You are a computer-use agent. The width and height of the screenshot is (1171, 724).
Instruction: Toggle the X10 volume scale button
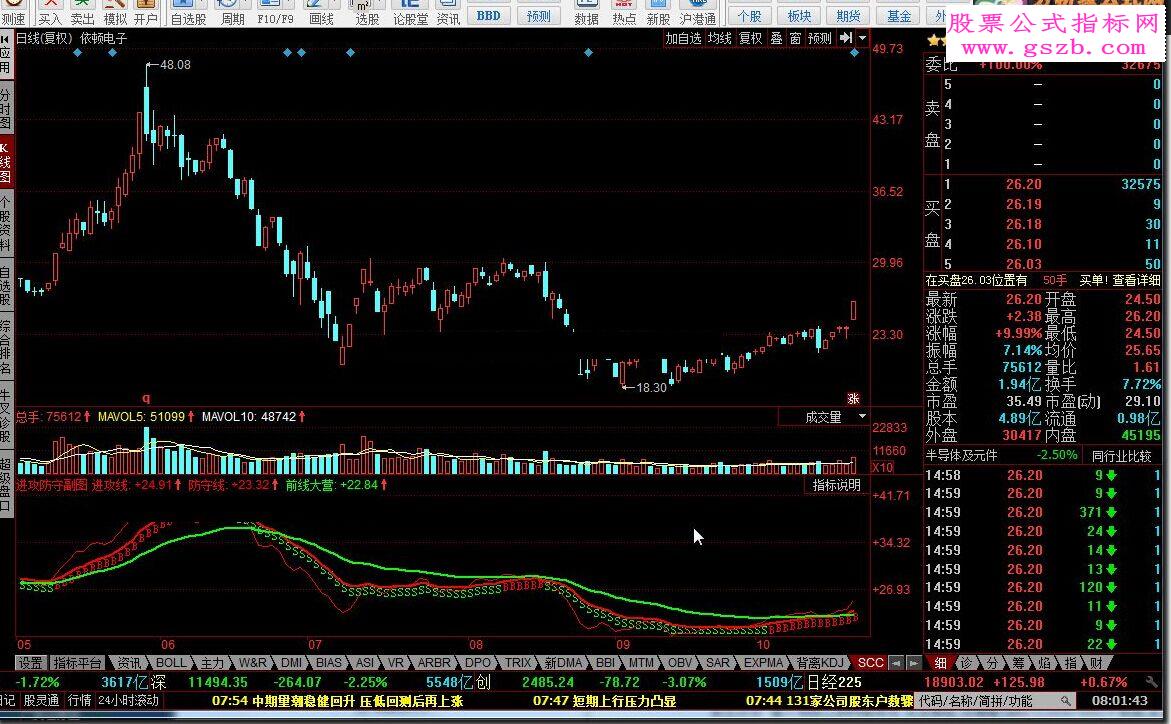click(883, 468)
